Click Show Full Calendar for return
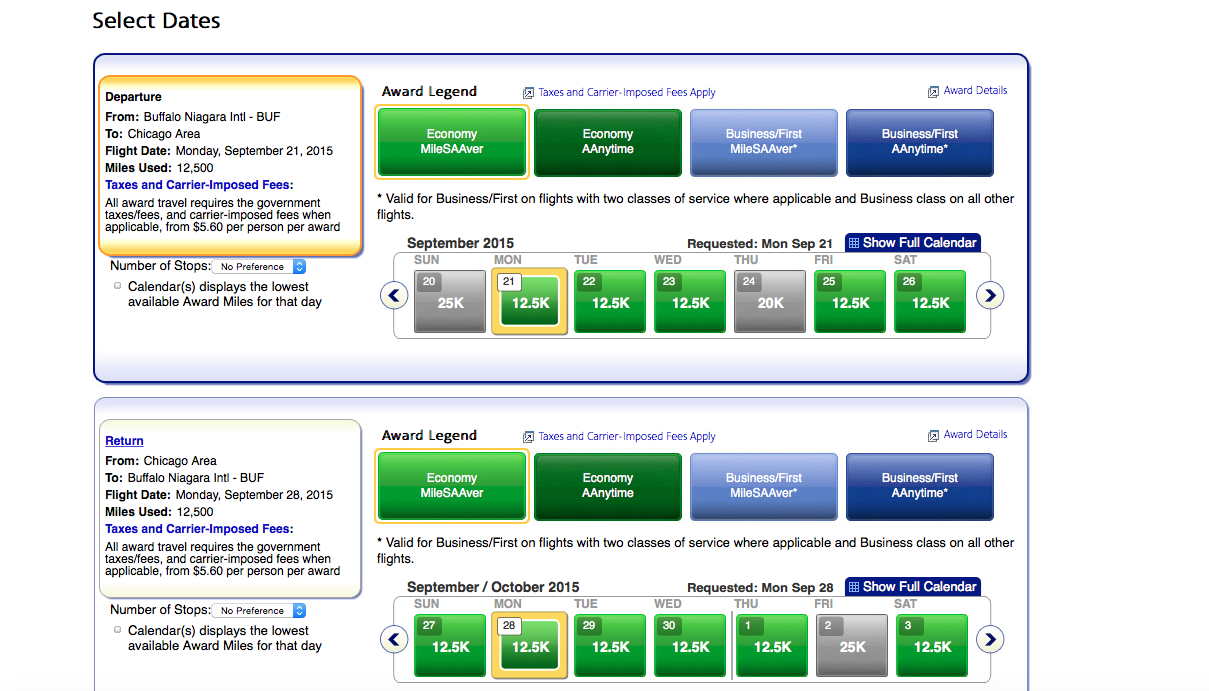 (912, 586)
